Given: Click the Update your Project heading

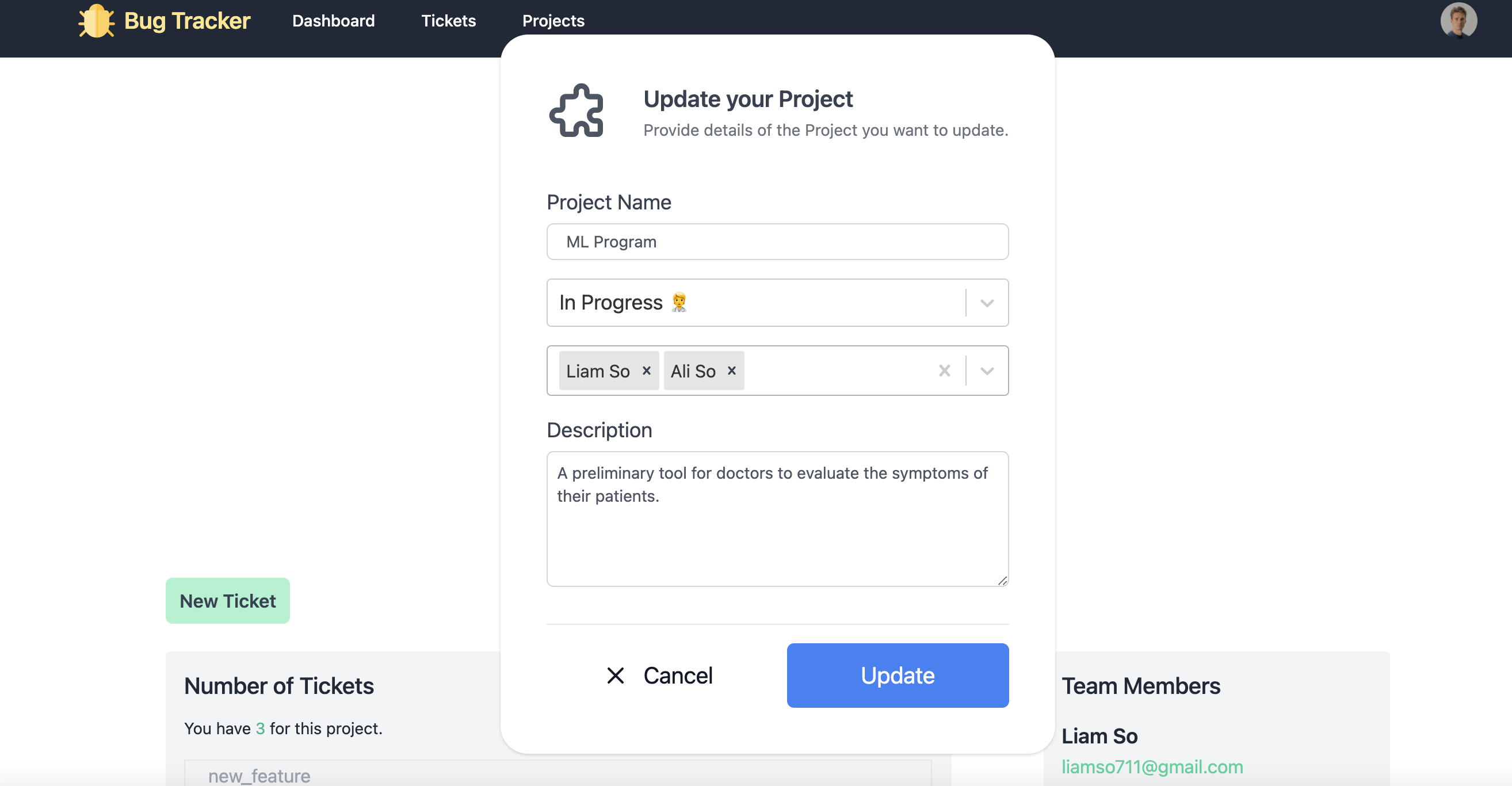Looking at the screenshot, I should 748,98.
